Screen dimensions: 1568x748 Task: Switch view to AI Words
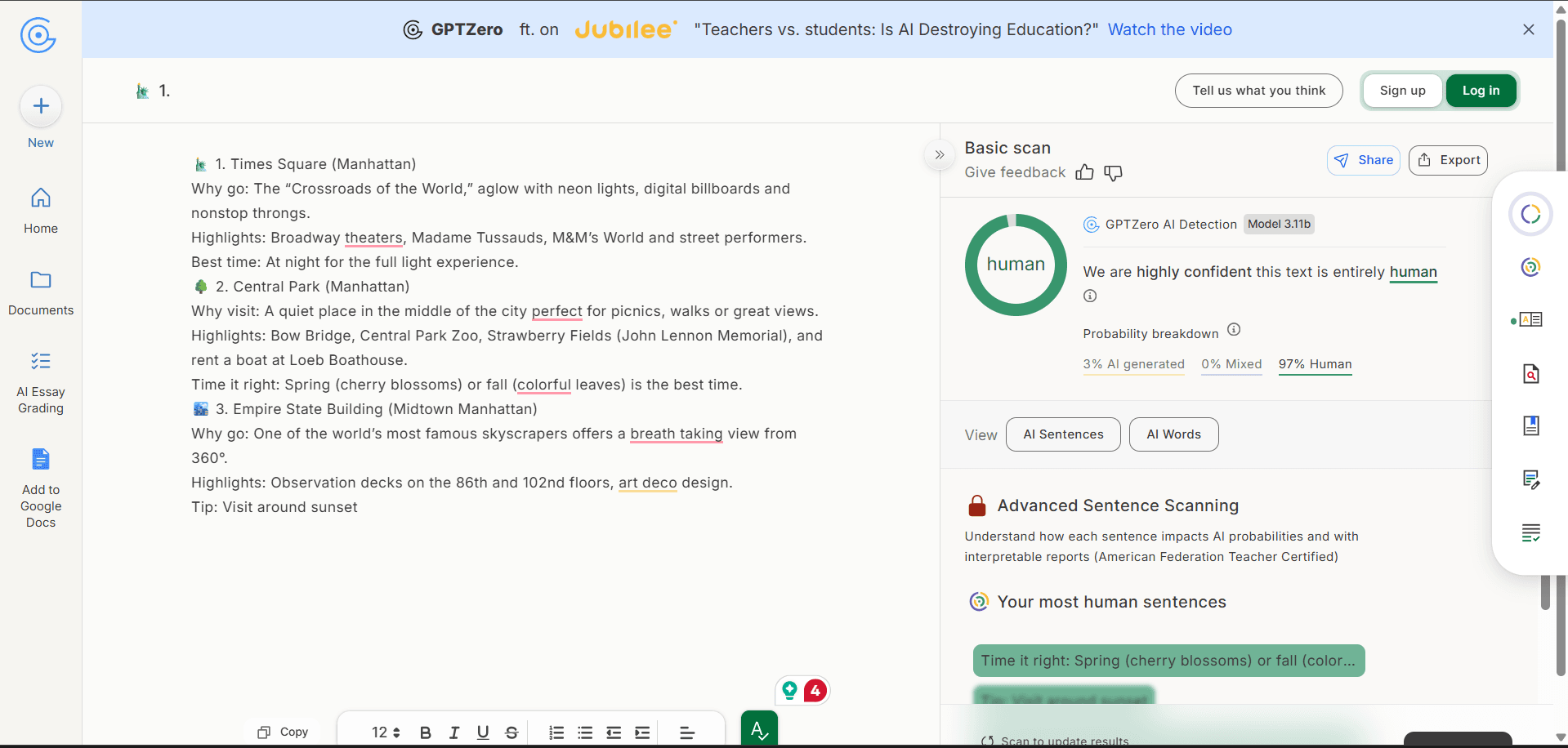[x=1173, y=434]
